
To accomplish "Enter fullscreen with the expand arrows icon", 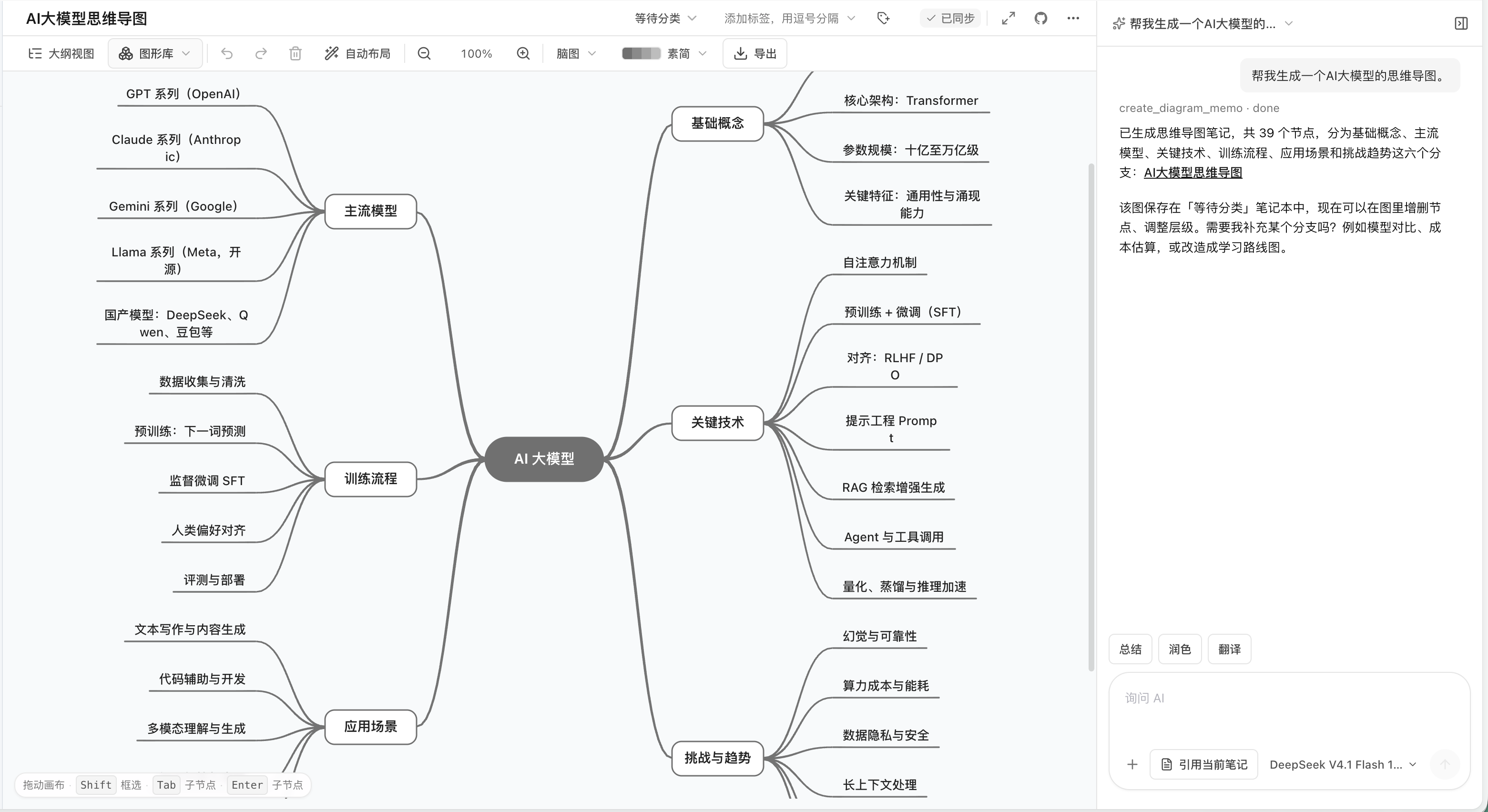I will click(1008, 19).
